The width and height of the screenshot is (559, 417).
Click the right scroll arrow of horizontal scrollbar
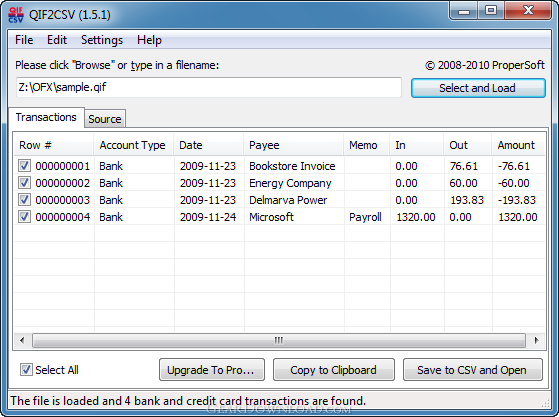536,340
